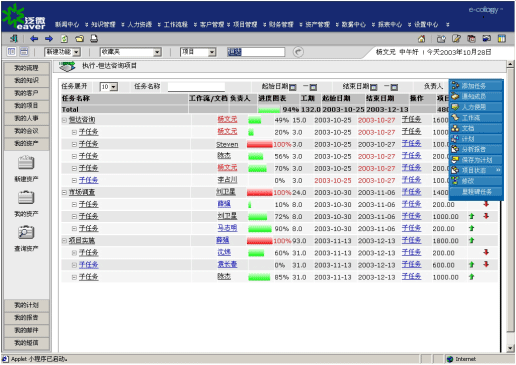
Task: Collapse the 项目实施 task group
Action: (x=64, y=241)
